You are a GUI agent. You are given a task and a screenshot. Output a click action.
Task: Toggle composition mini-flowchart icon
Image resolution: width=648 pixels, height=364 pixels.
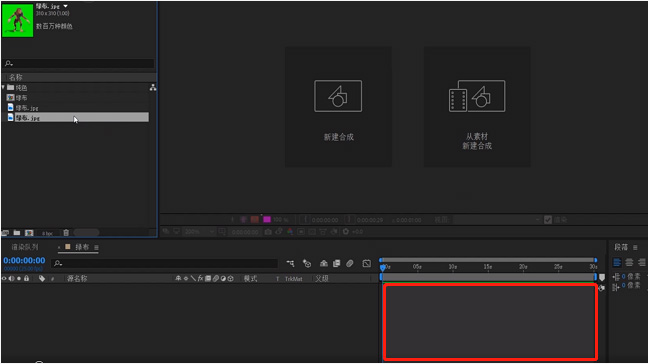(291, 263)
